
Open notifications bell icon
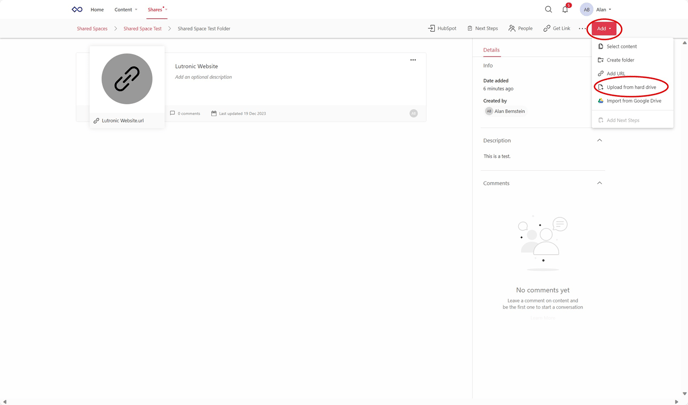pyautogui.click(x=565, y=9)
